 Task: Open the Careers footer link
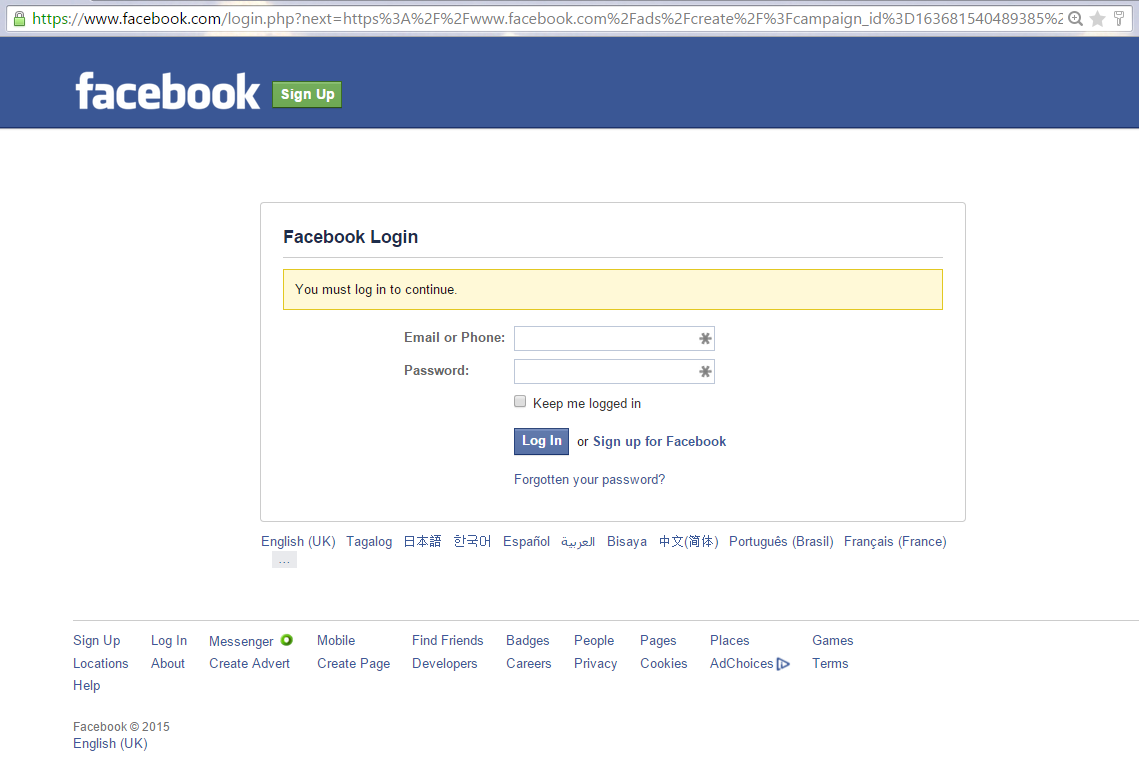[x=529, y=663]
